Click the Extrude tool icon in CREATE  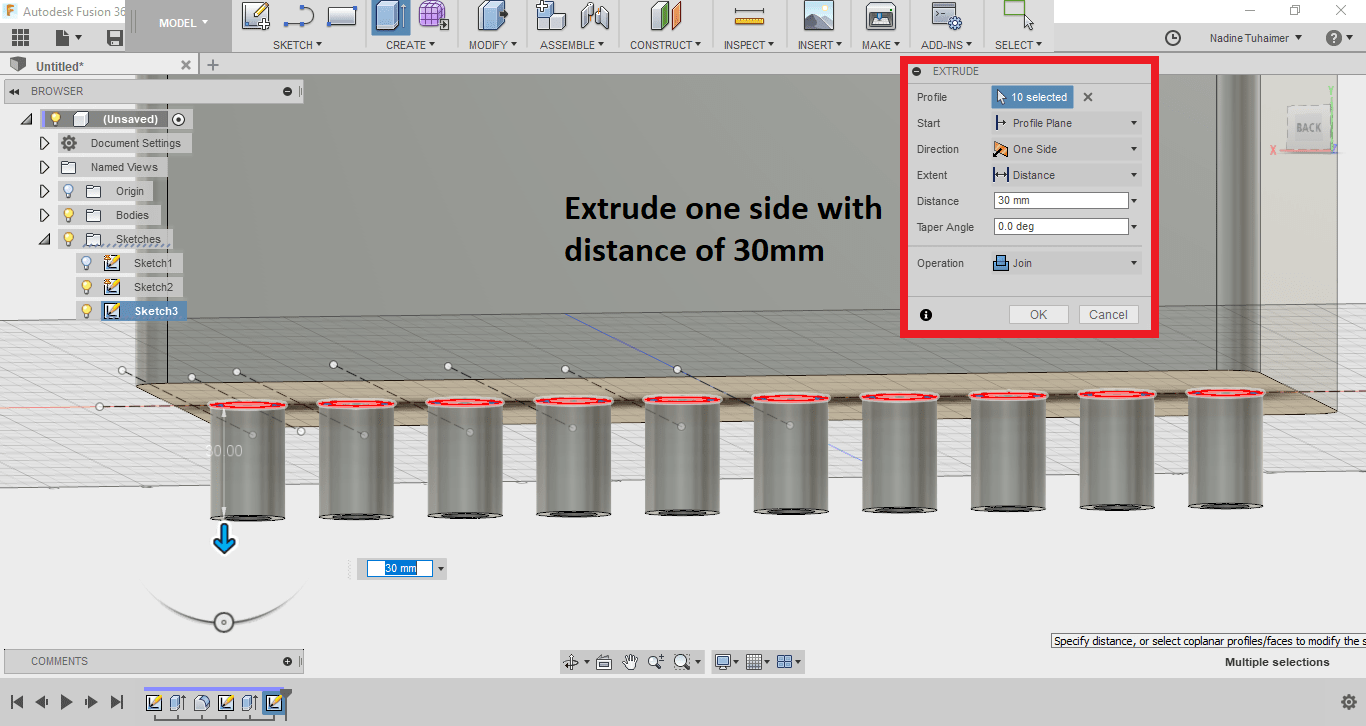coord(390,16)
